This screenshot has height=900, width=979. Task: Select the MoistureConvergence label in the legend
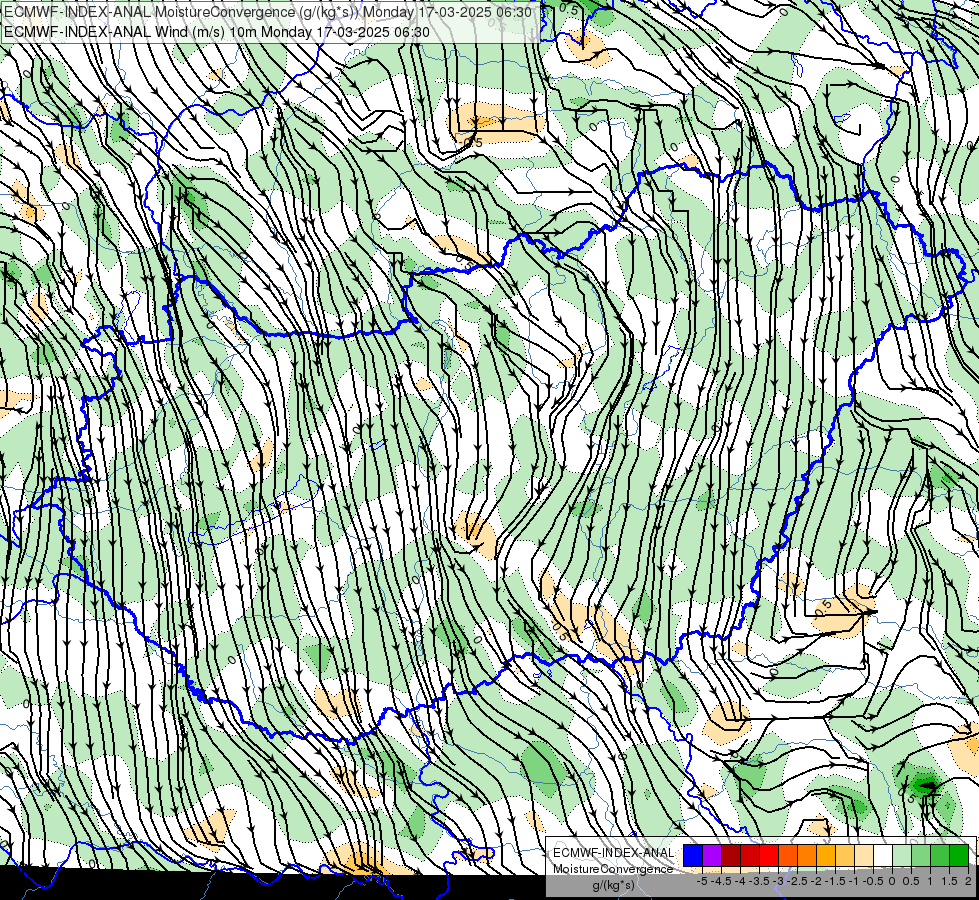(x=613, y=869)
